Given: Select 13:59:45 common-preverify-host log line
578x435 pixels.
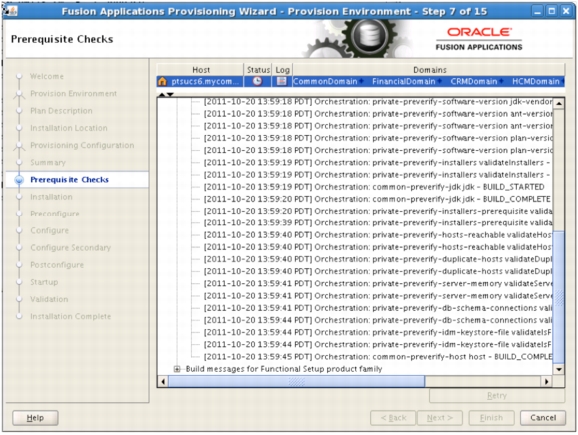Looking at the screenshot, I should (x=378, y=356).
